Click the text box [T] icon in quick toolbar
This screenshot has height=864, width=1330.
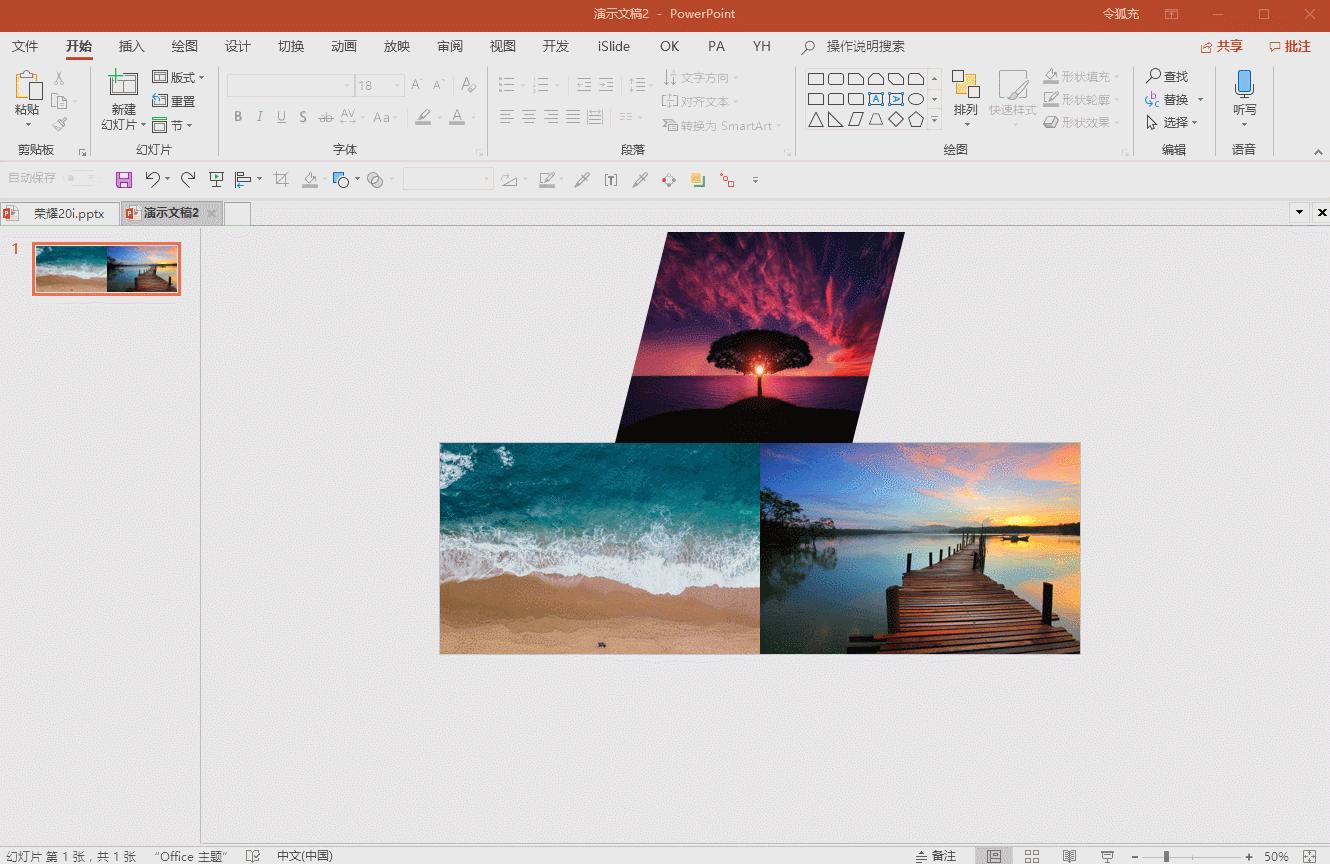coord(611,180)
